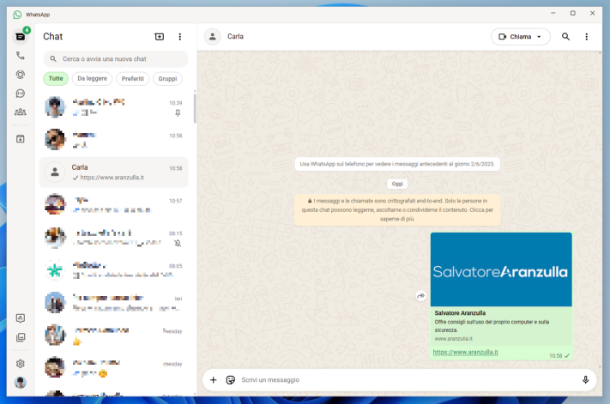
Task: Select the Preferiti filter tab
Action: [133, 79]
